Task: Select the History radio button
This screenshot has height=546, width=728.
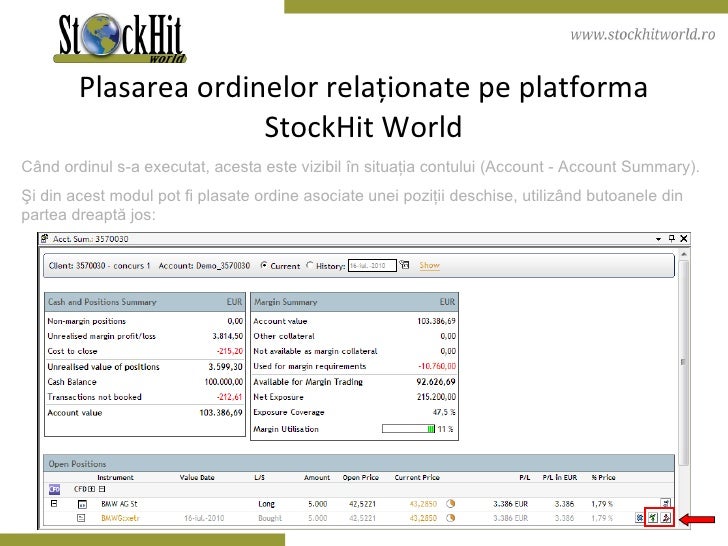Action: click(310, 266)
